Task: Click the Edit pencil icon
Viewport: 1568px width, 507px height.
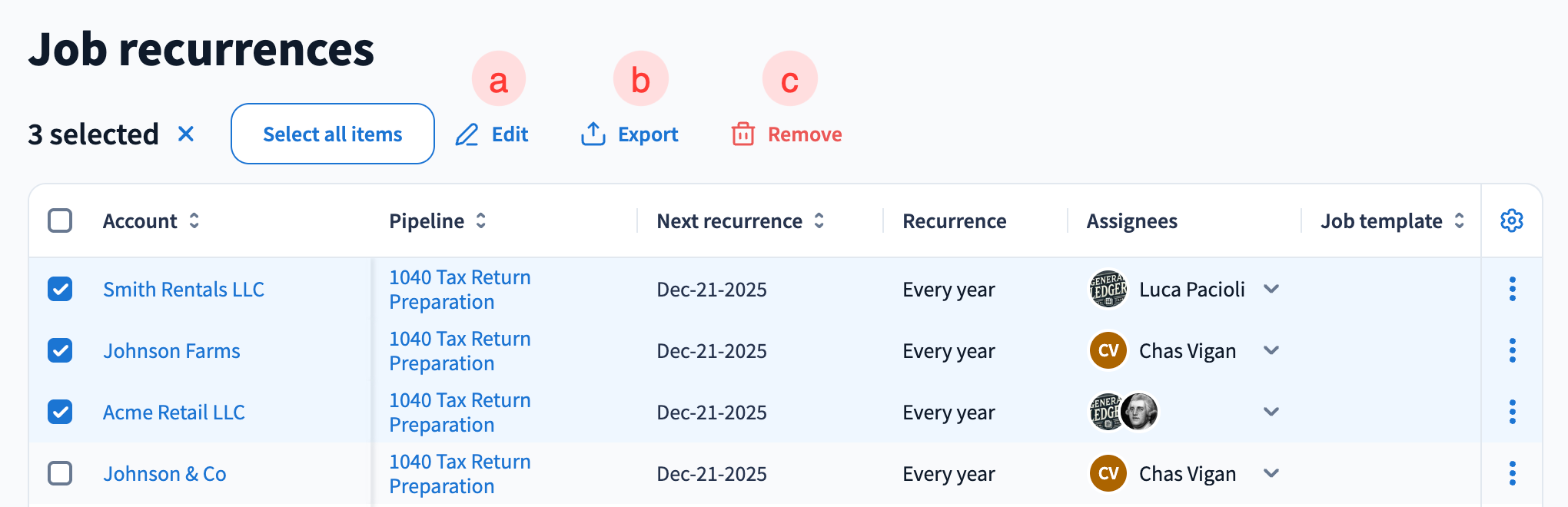Action: click(467, 134)
